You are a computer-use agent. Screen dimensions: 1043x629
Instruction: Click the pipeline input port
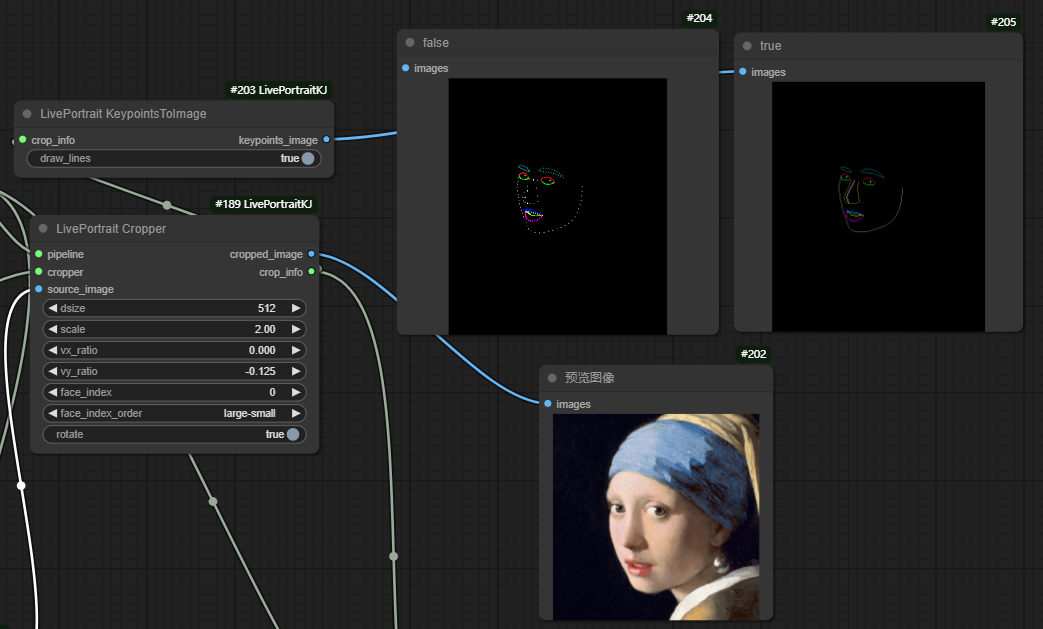pyautogui.click(x=38, y=254)
